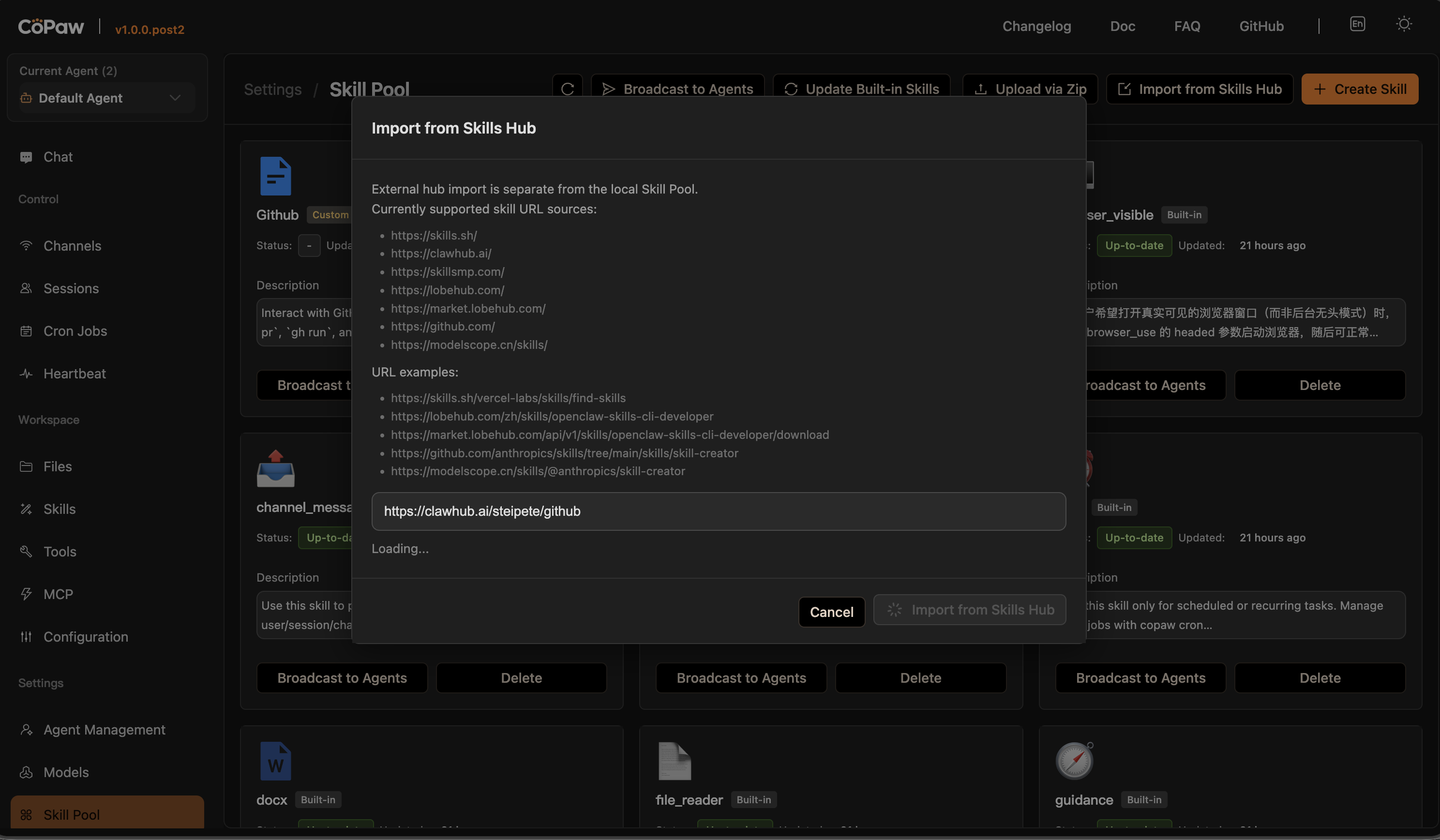The height and width of the screenshot is (840, 1440).
Task: Open the GitHub link in header
Action: click(x=1260, y=26)
